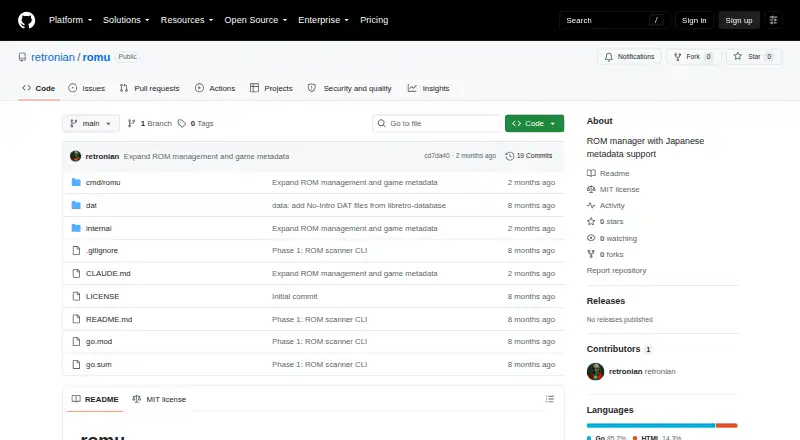Expand the Solutions menu

(126, 20)
